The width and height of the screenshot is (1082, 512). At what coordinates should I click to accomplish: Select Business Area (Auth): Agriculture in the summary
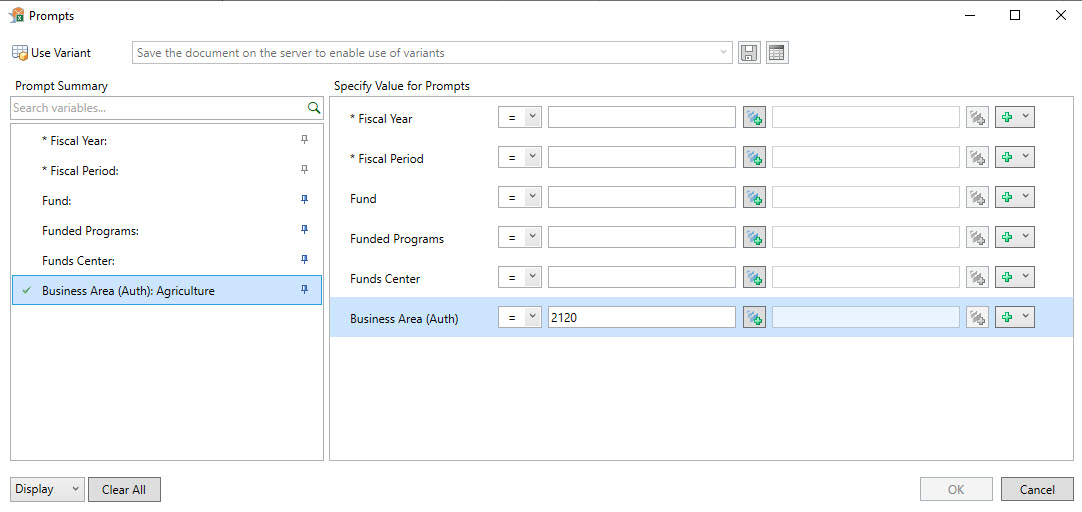[166, 291]
